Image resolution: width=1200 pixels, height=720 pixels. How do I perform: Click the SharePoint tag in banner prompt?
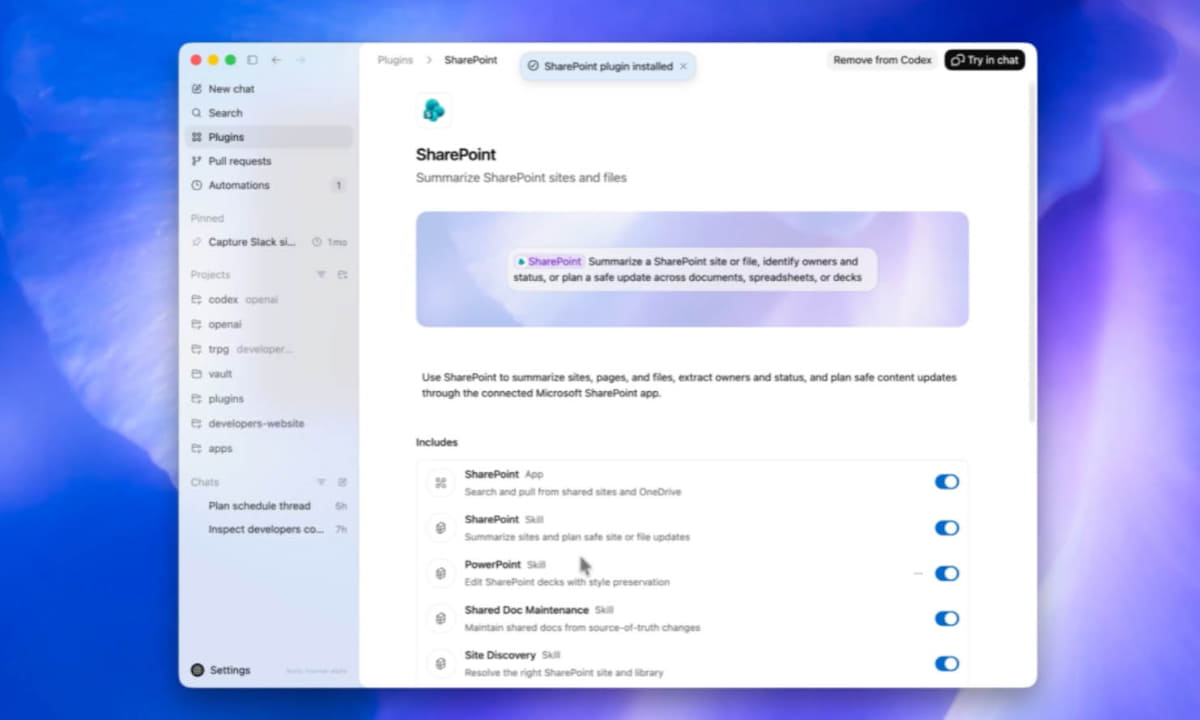[549, 261]
